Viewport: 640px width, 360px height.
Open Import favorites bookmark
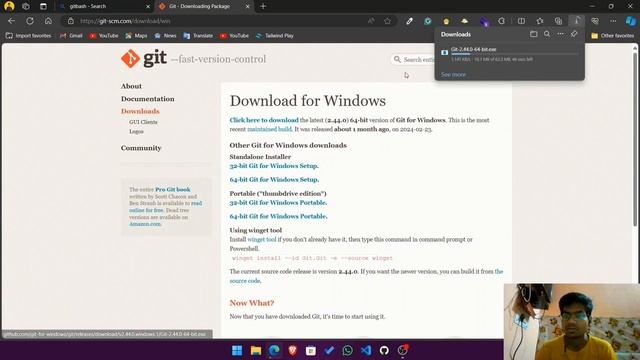29,36
